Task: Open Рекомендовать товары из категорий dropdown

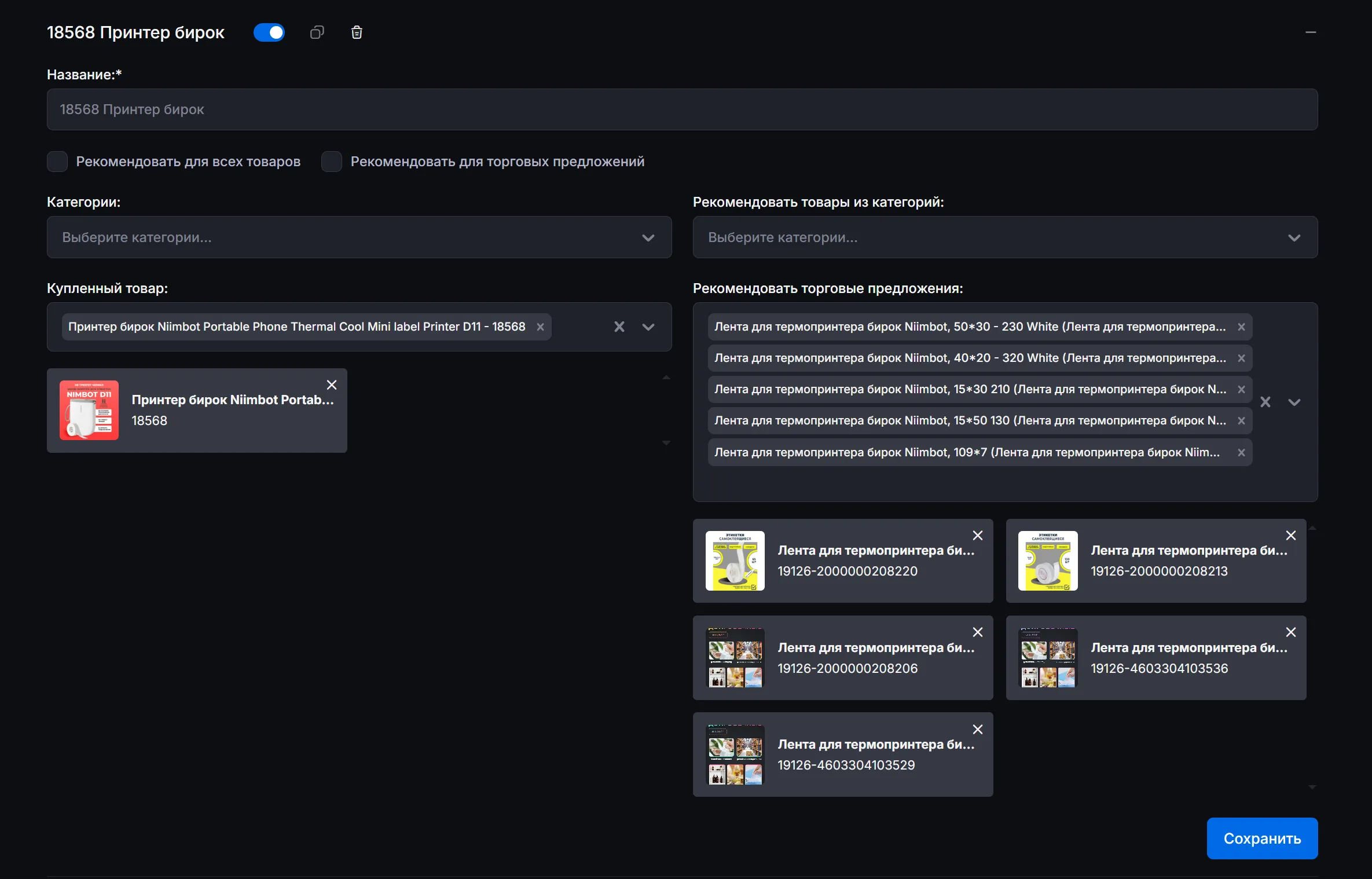Action: pyautogui.click(x=1005, y=237)
